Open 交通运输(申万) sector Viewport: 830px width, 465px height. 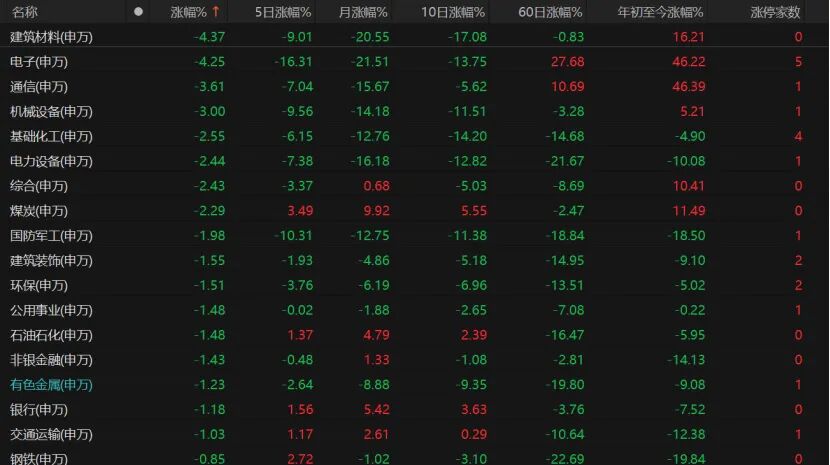click(51, 434)
